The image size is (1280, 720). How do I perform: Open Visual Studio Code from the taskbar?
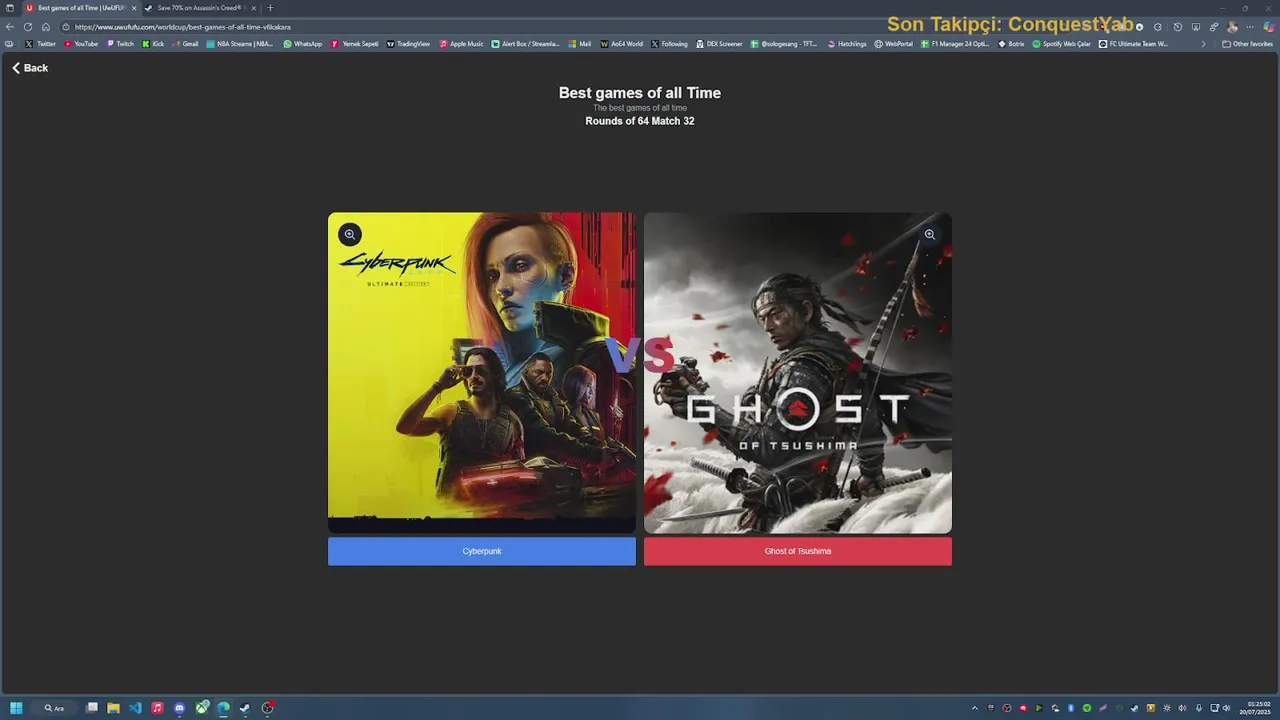point(135,708)
